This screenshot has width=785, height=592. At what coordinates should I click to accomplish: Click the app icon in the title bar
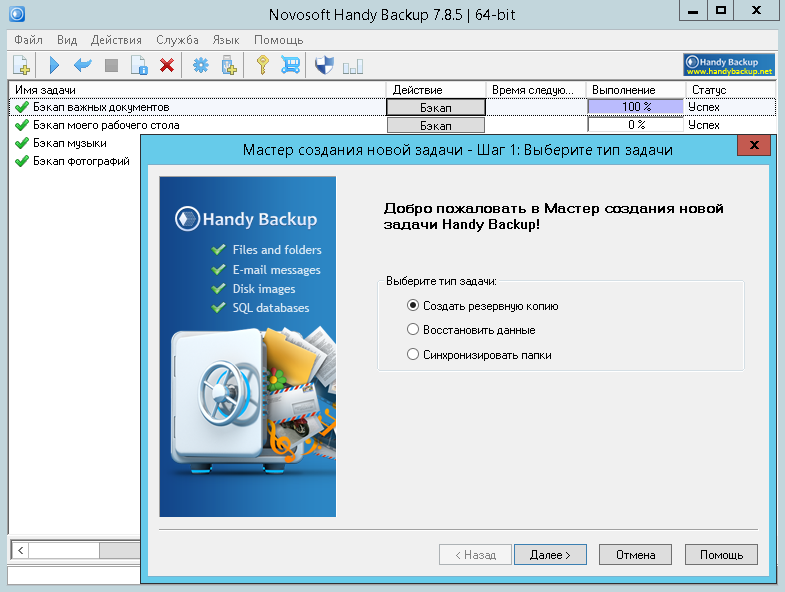tap(17, 14)
